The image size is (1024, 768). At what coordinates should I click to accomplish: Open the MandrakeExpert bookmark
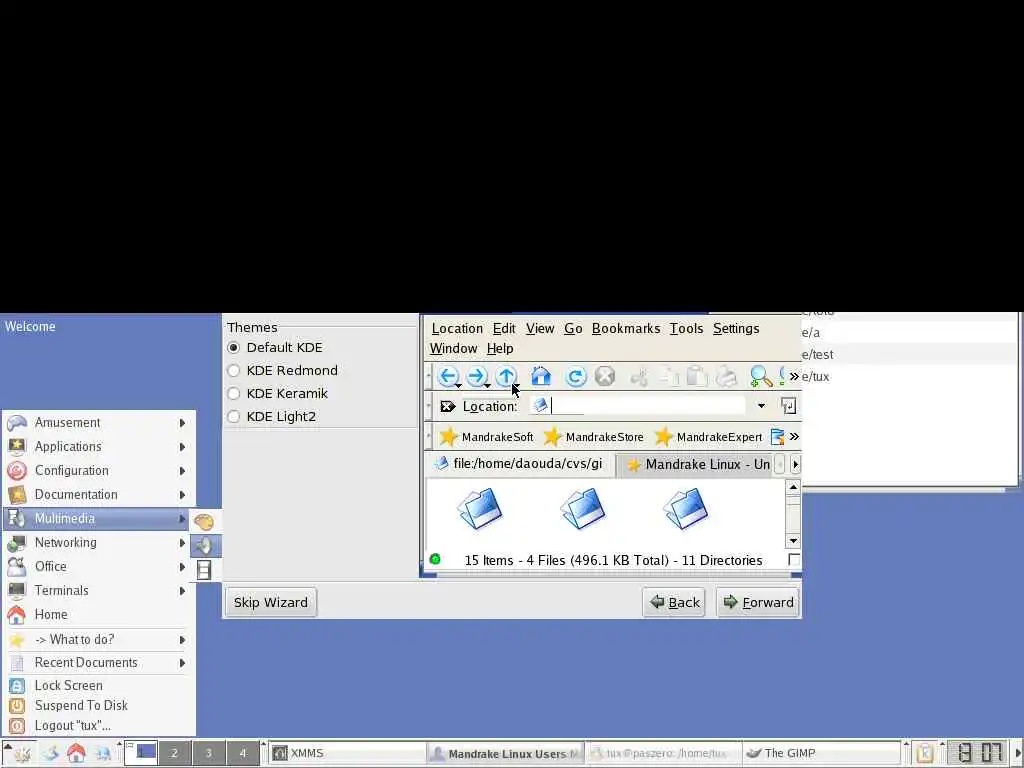pyautogui.click(x=708, y=437)
